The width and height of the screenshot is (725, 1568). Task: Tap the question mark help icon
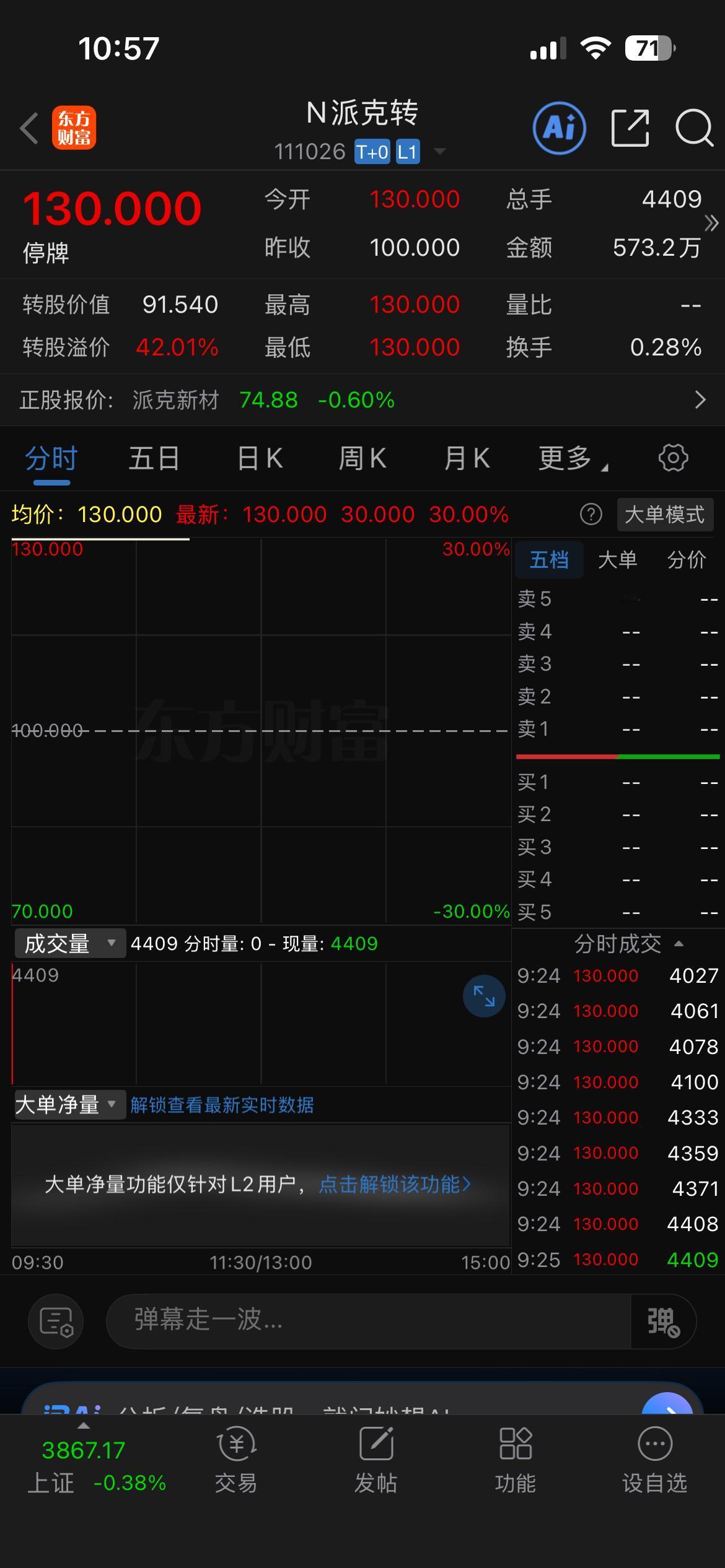(x=591, y=514)
